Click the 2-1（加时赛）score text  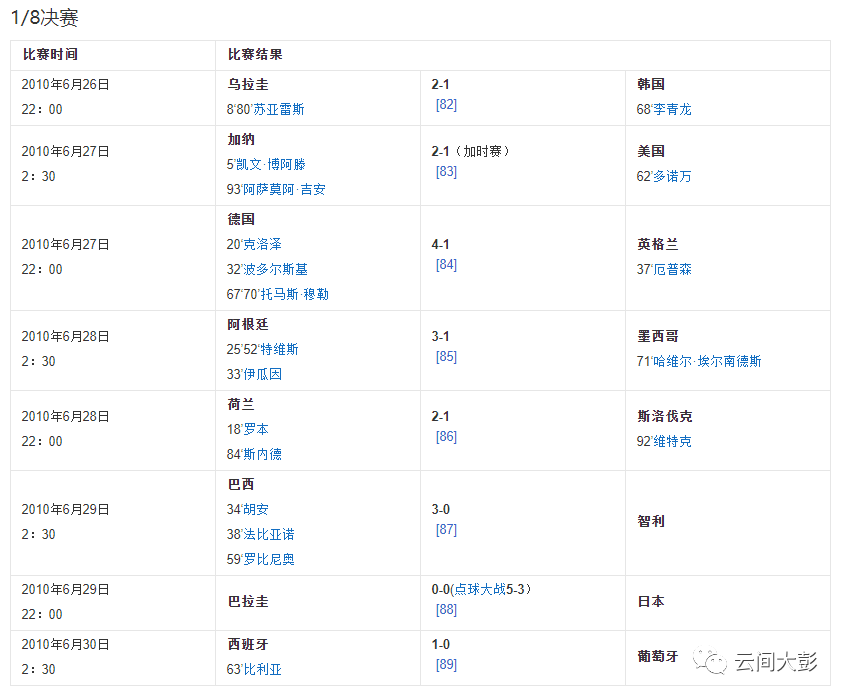(x=470, y=151)
